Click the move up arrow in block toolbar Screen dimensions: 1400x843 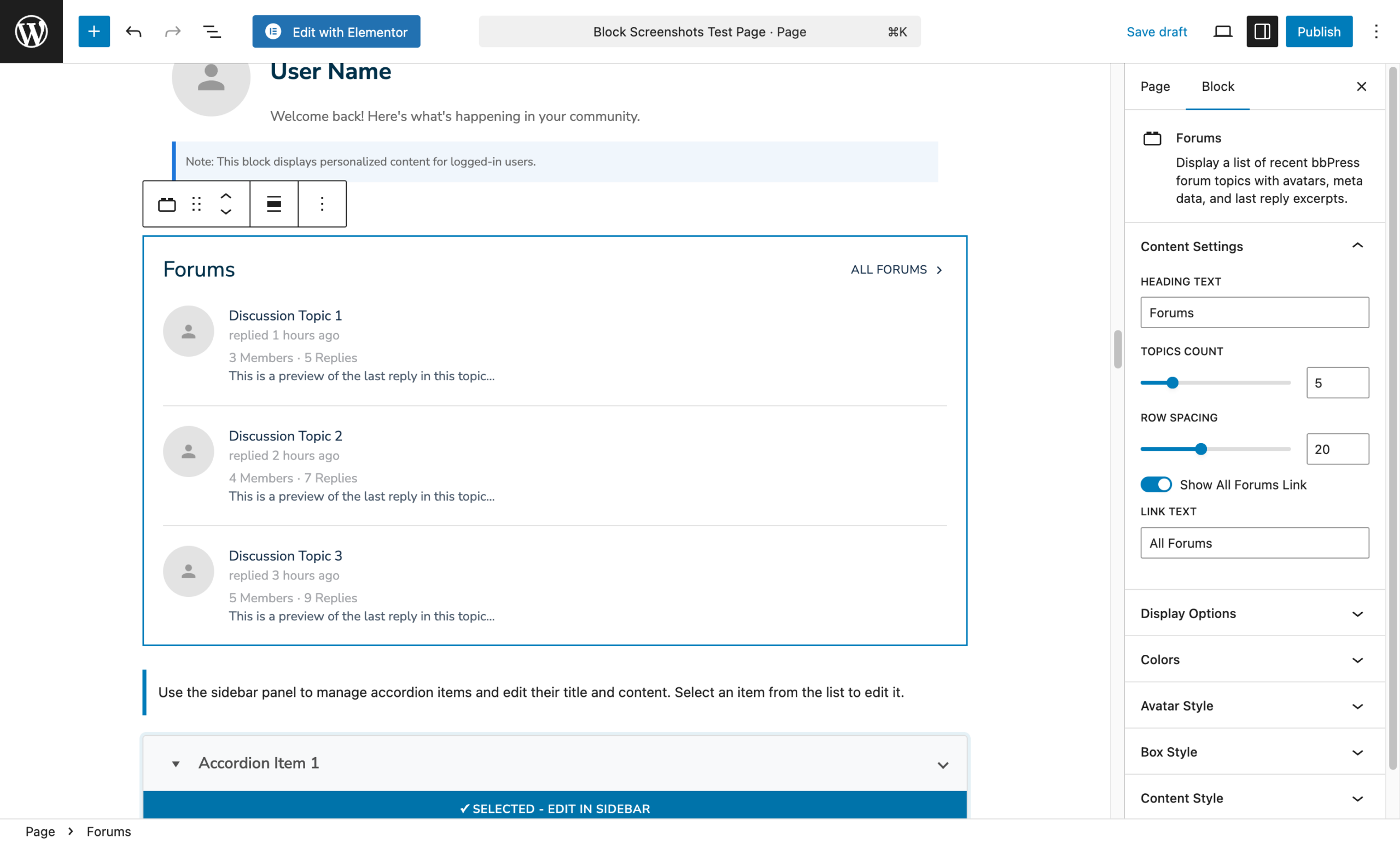click(225, 195)
